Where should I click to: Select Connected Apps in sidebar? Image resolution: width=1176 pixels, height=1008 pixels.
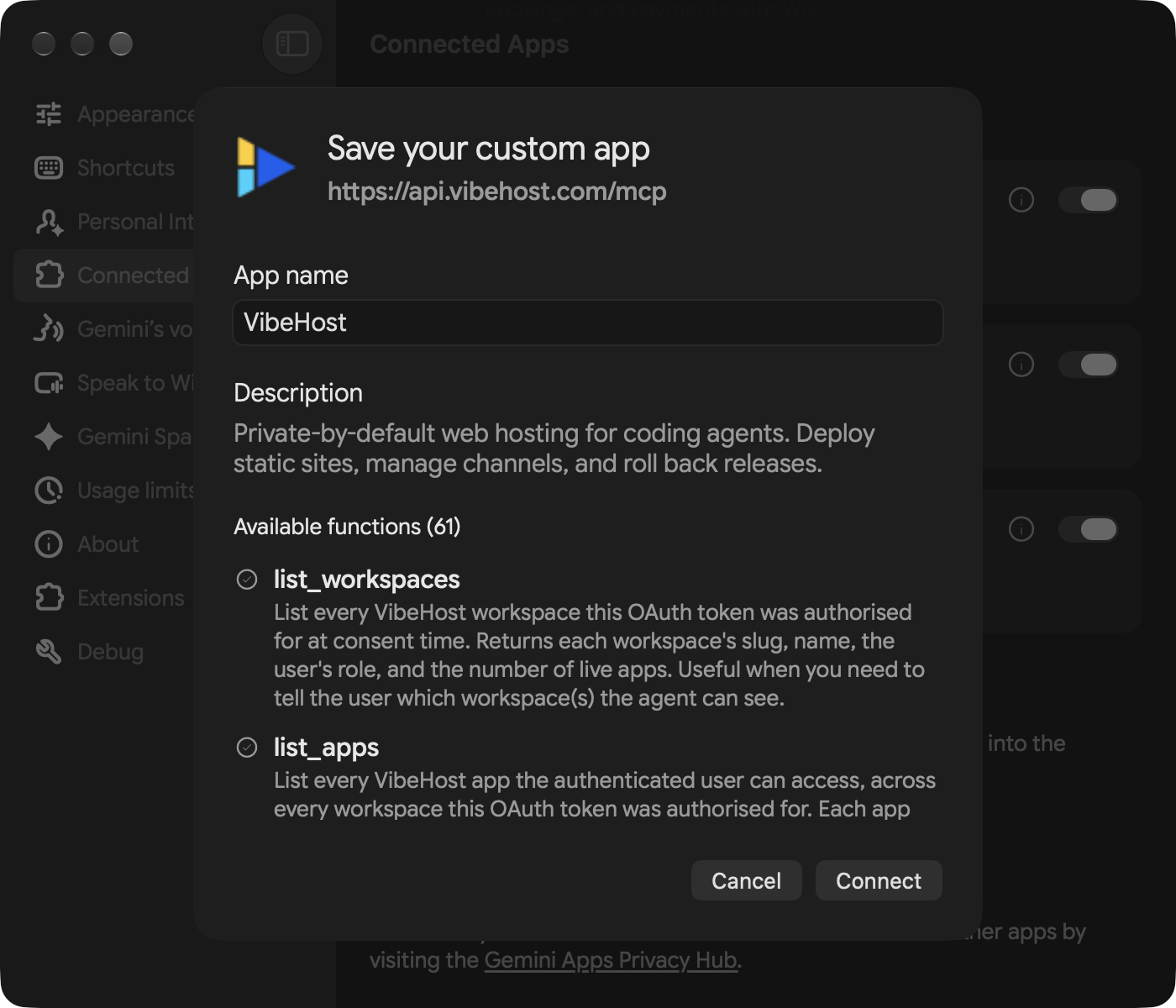[105, 276]
